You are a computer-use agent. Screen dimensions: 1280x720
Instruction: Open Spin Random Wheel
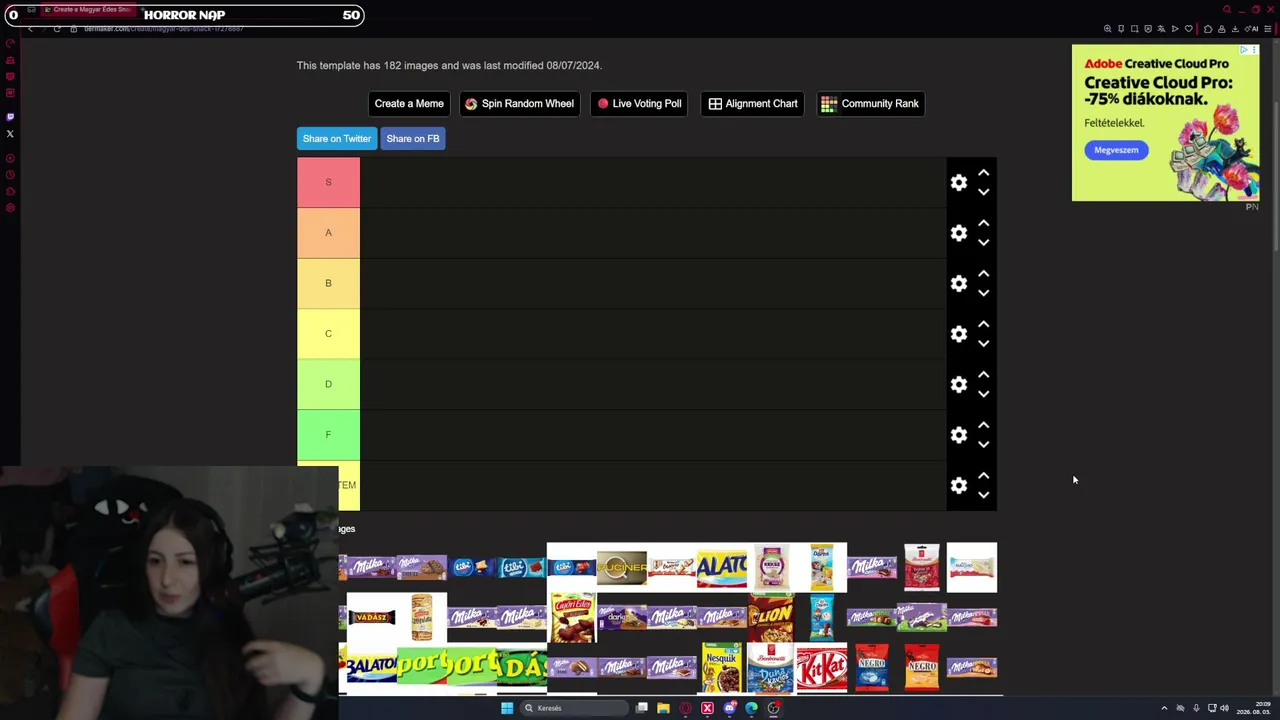520,104
